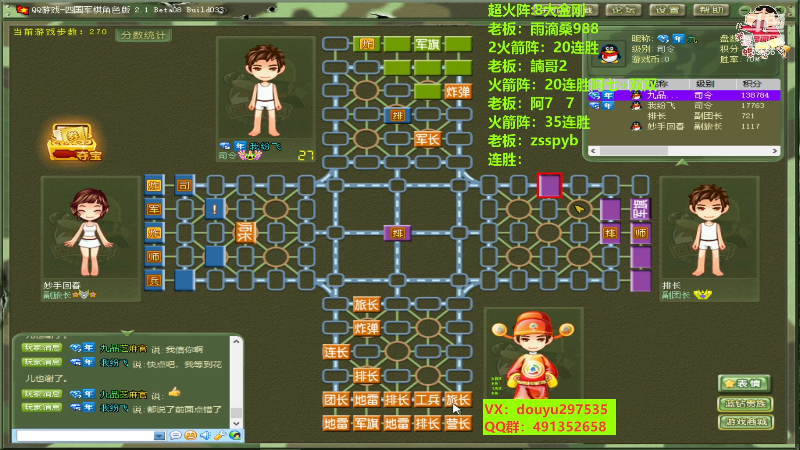This screenshot has height=450, width=800.
Task: Click the top player 我纷飞 avatar
Action: click(x=265, y=91)
